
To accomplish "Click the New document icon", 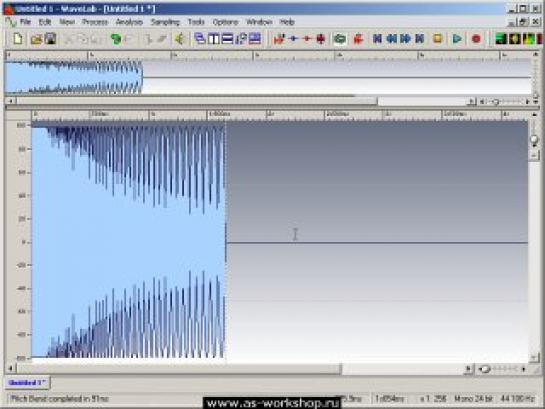I will pos(18,39).
